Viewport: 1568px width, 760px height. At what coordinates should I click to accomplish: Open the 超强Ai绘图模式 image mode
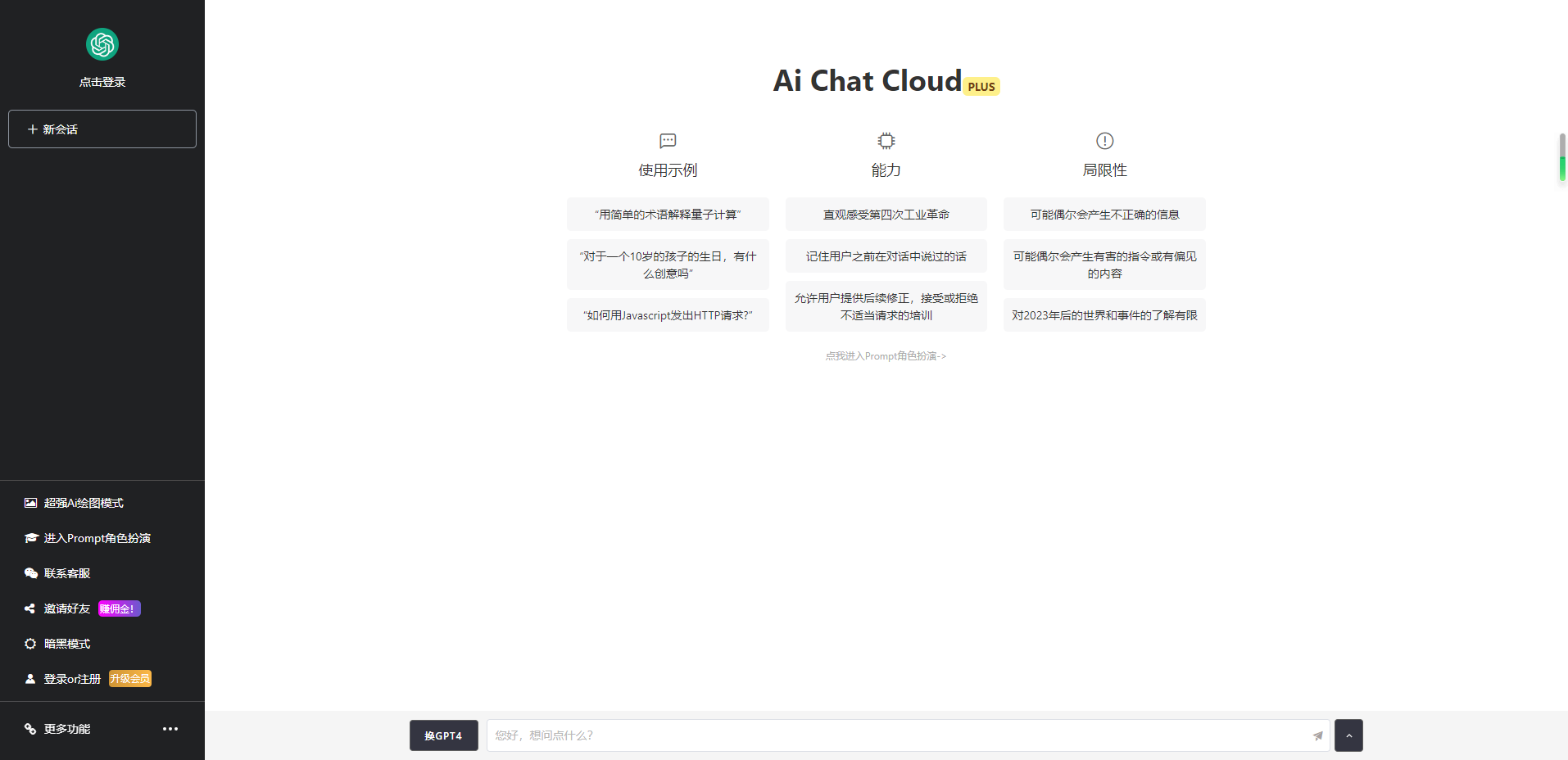[x=84, y=503]
